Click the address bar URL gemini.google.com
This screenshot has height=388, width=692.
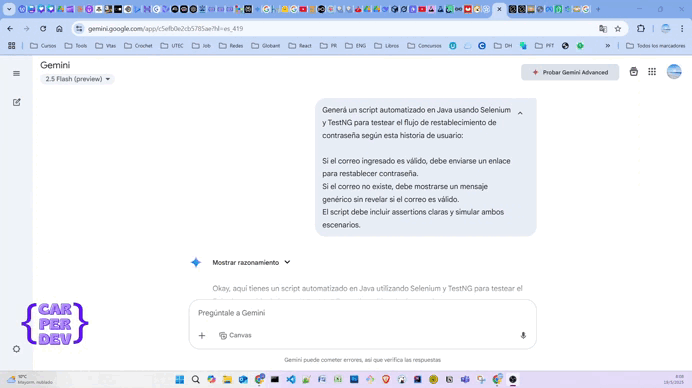pyautogui.click(x=165, y=29)
